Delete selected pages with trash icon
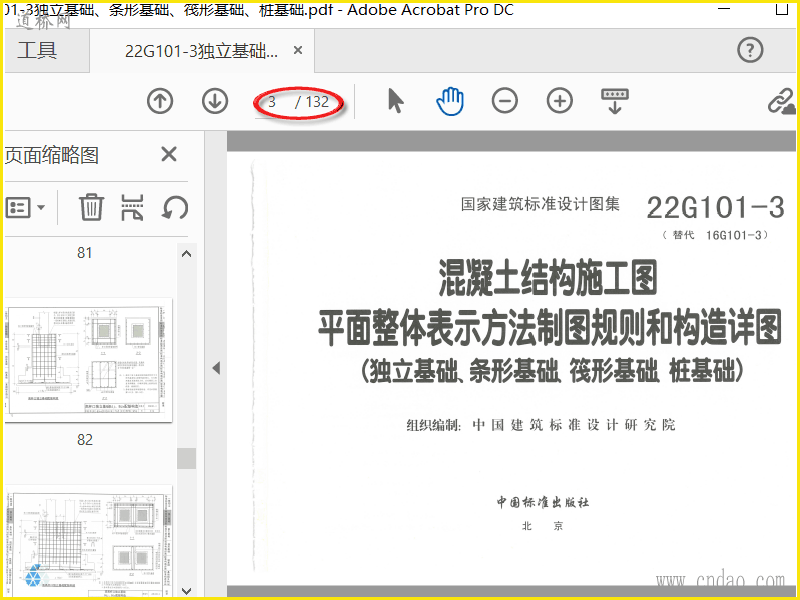This screenshot has width=800, height=600. tap(91, 207)
